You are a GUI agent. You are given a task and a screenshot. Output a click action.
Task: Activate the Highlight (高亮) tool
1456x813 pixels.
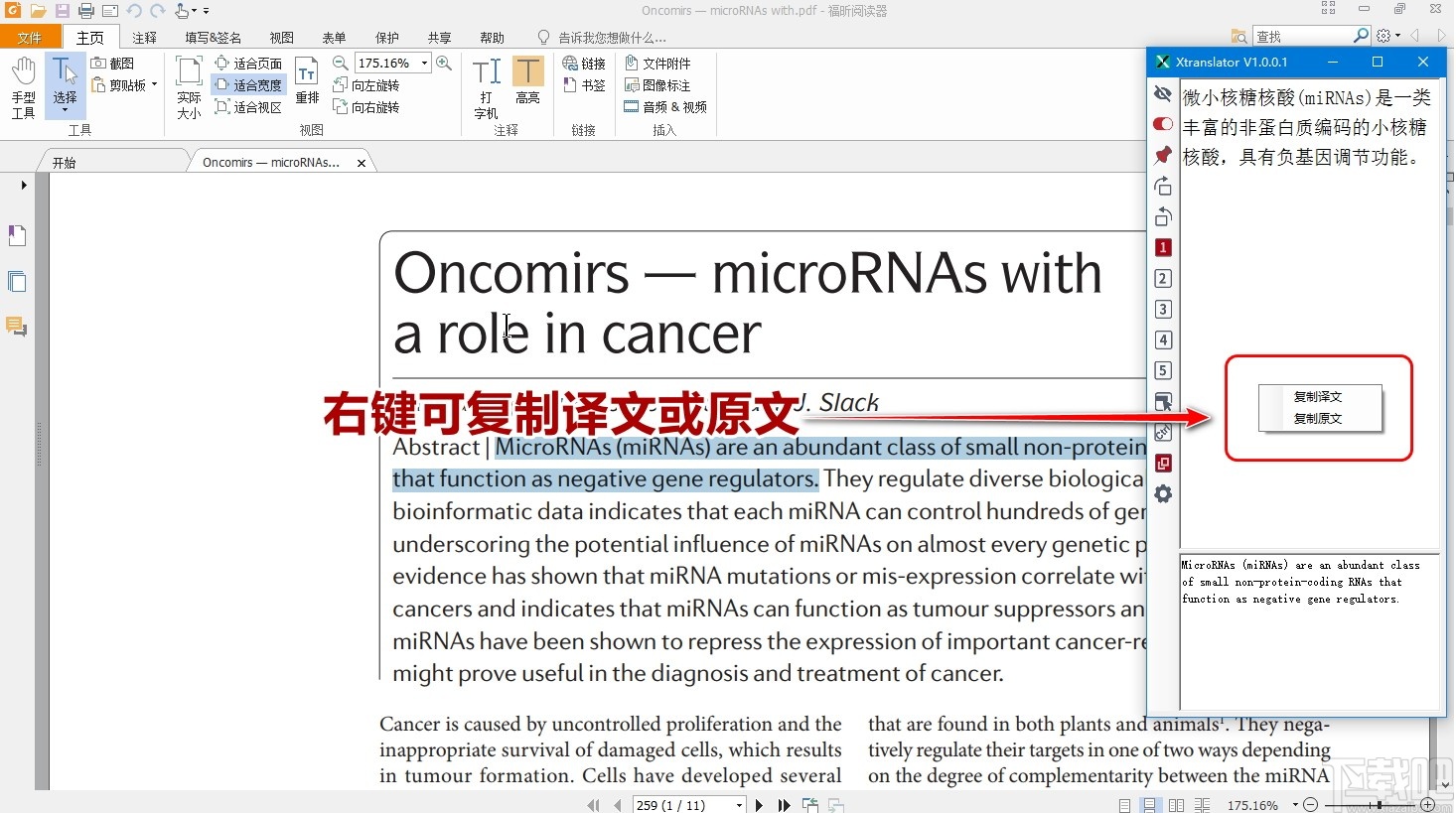coord(527,79)
